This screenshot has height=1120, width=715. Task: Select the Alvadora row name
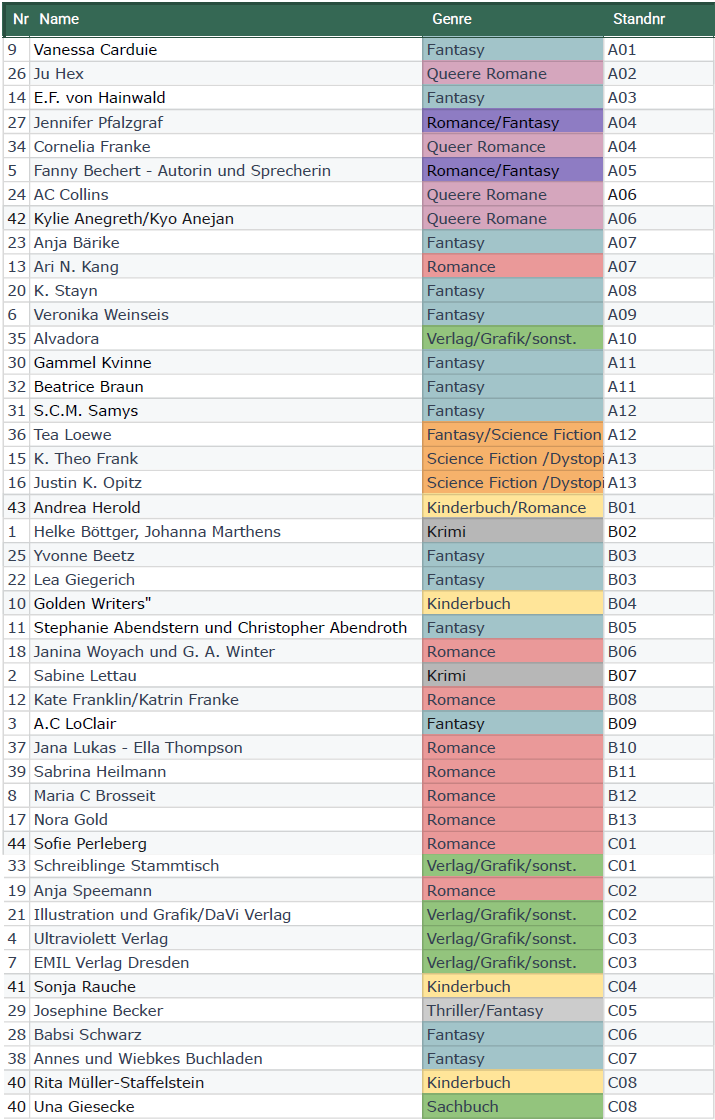pos(226,339)
